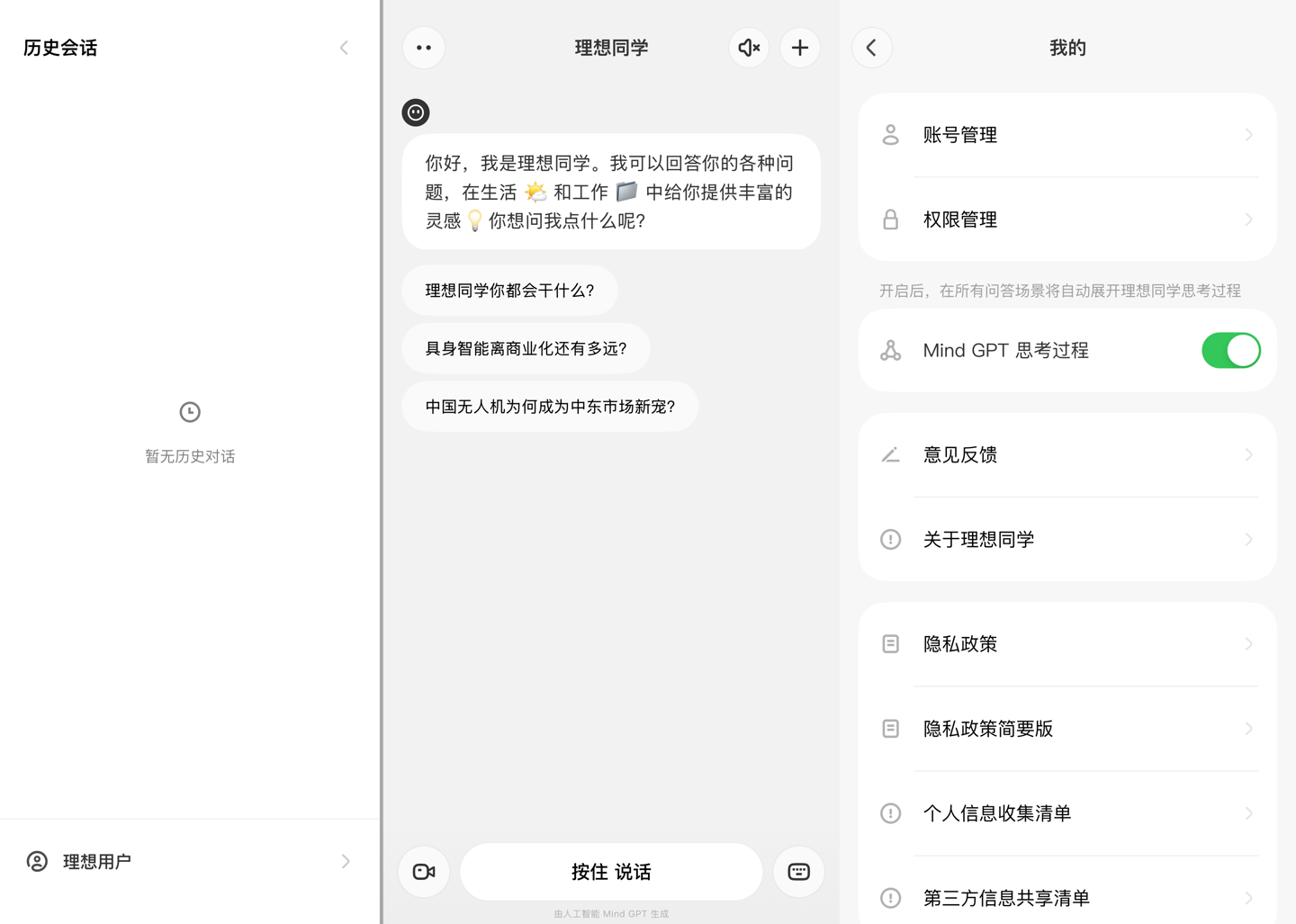This screenshot has width=1296, height=924.
Task: Mute the voice output with speaker icon
Action: tap(748, 48)
